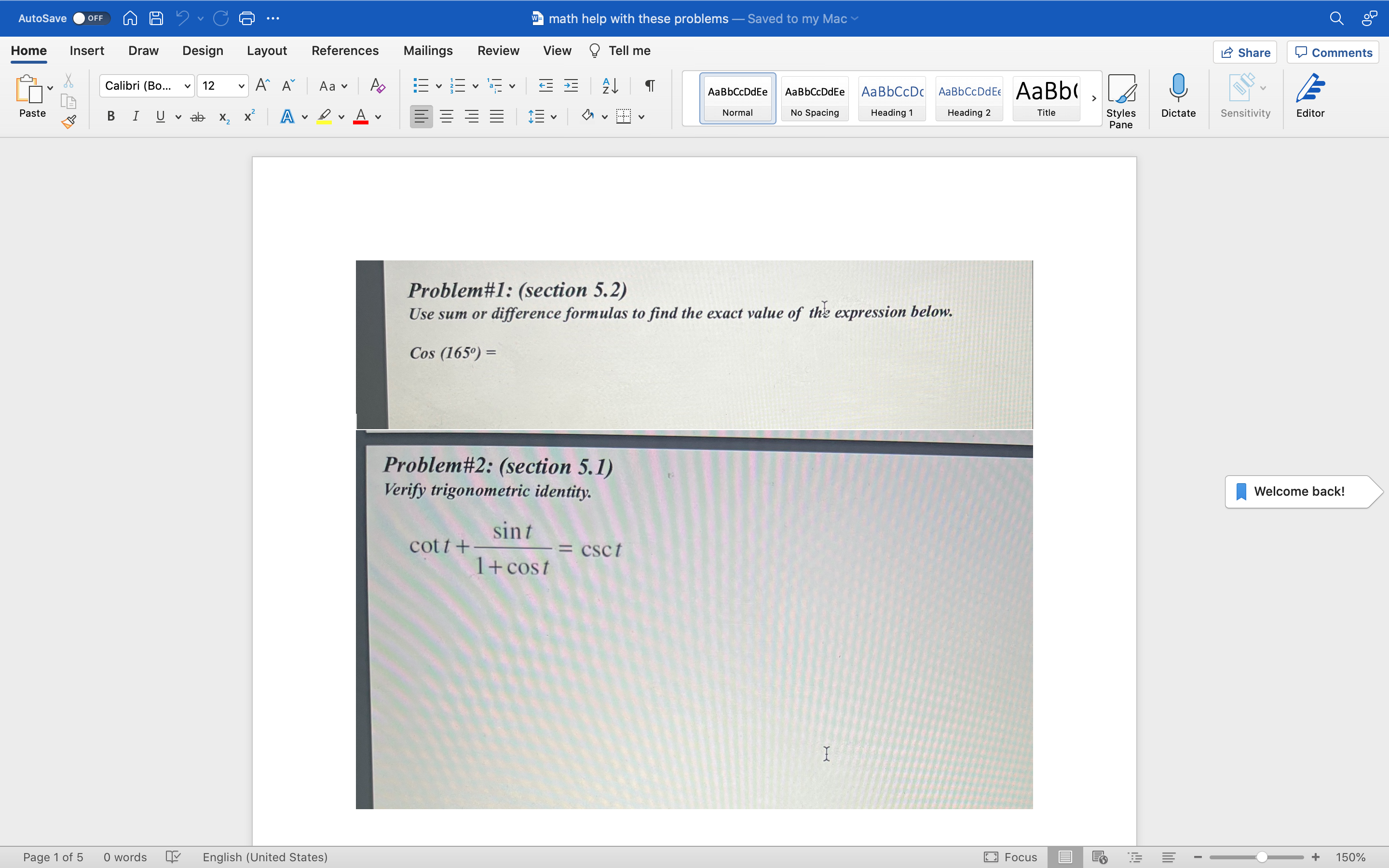Screen dimensions: 1389x868
Task: Click the word count in status bar
Action: pos(124,856)
